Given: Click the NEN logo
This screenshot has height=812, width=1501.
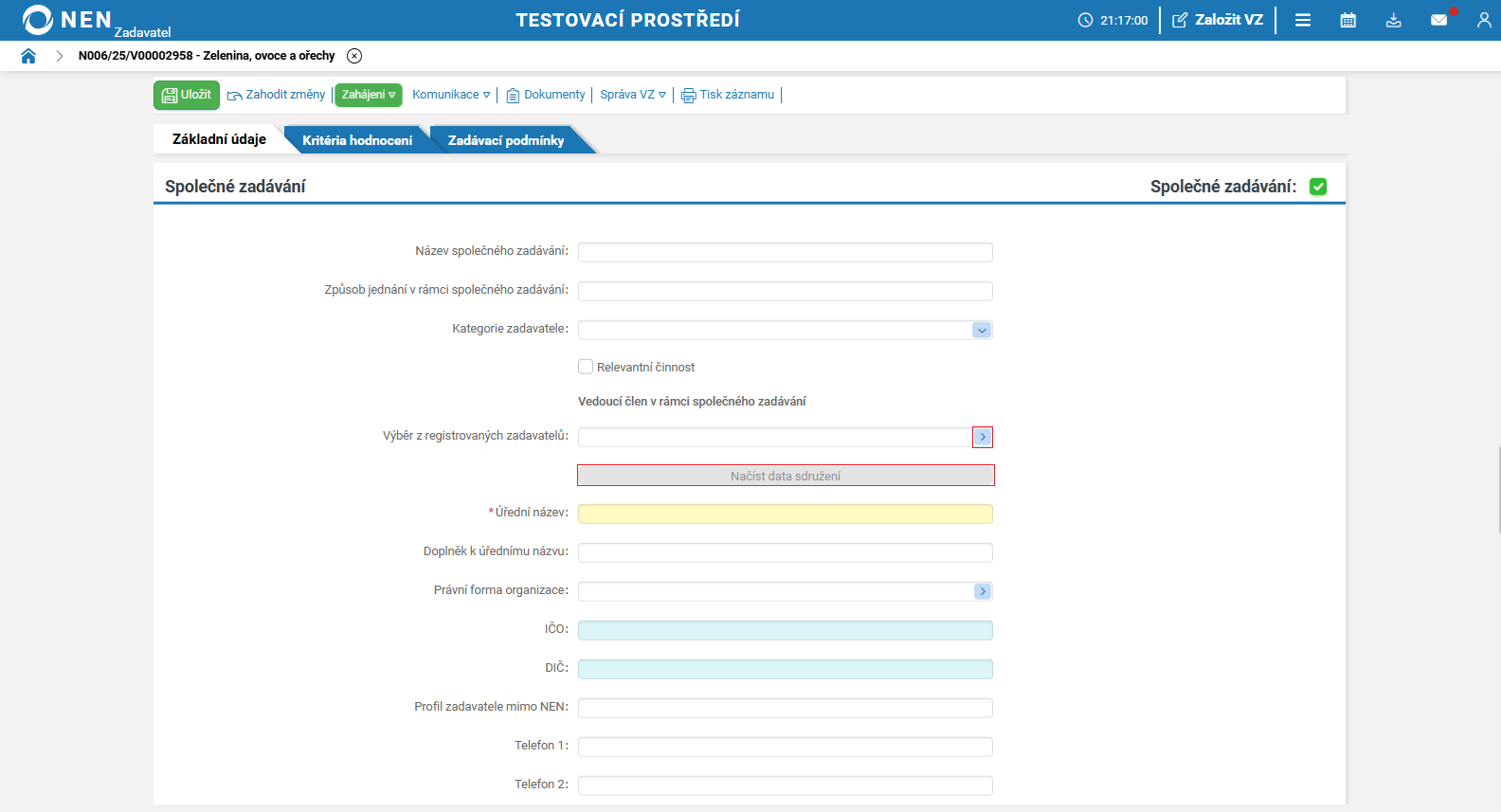Looking at the screenshot, I should click(66, 20).
